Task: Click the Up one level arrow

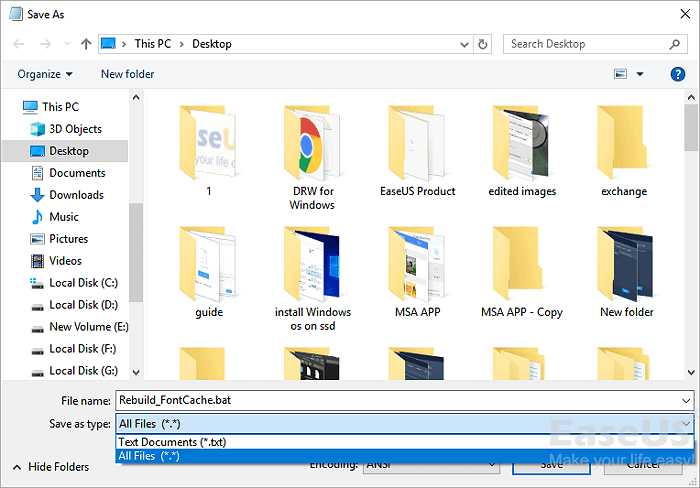Action: 86,44
